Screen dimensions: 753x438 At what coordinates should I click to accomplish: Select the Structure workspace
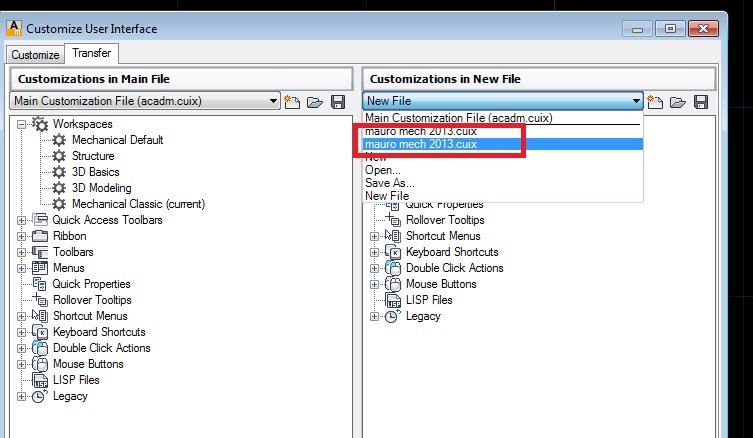(93, 156)
